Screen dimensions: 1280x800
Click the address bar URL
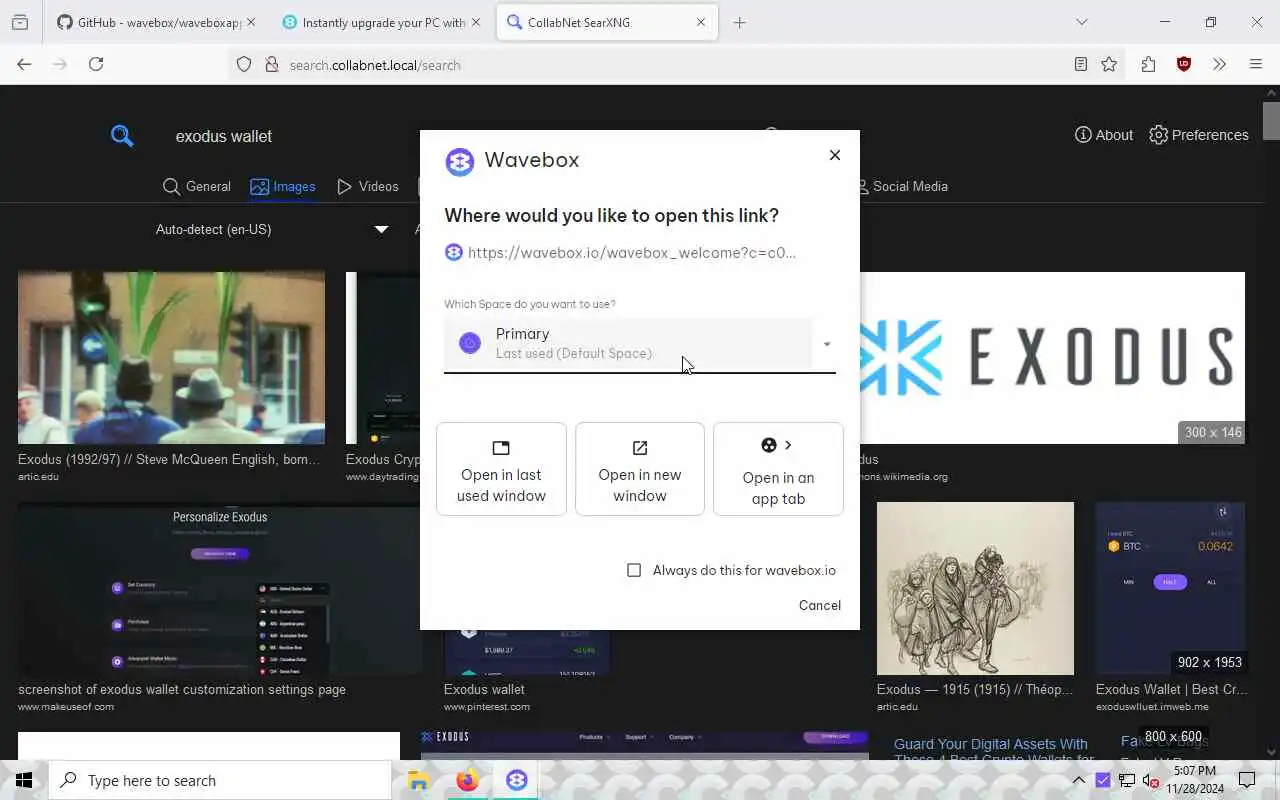375,65
